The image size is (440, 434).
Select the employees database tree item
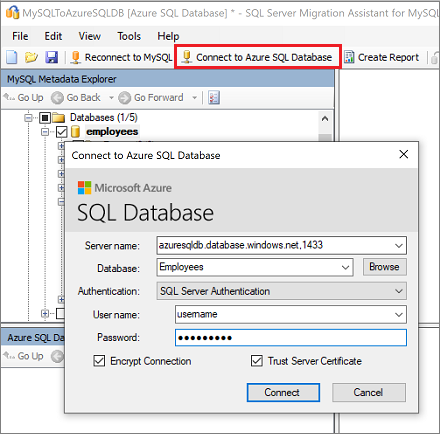point(112,132)
